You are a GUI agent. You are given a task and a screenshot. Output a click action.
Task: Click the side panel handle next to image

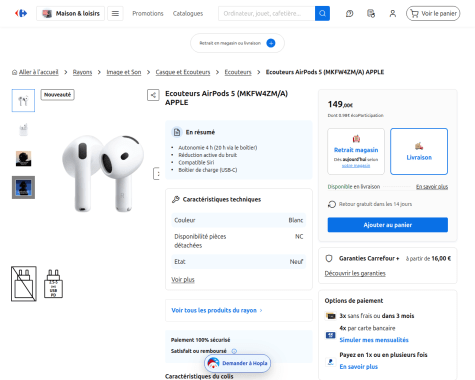pos(156,174)
